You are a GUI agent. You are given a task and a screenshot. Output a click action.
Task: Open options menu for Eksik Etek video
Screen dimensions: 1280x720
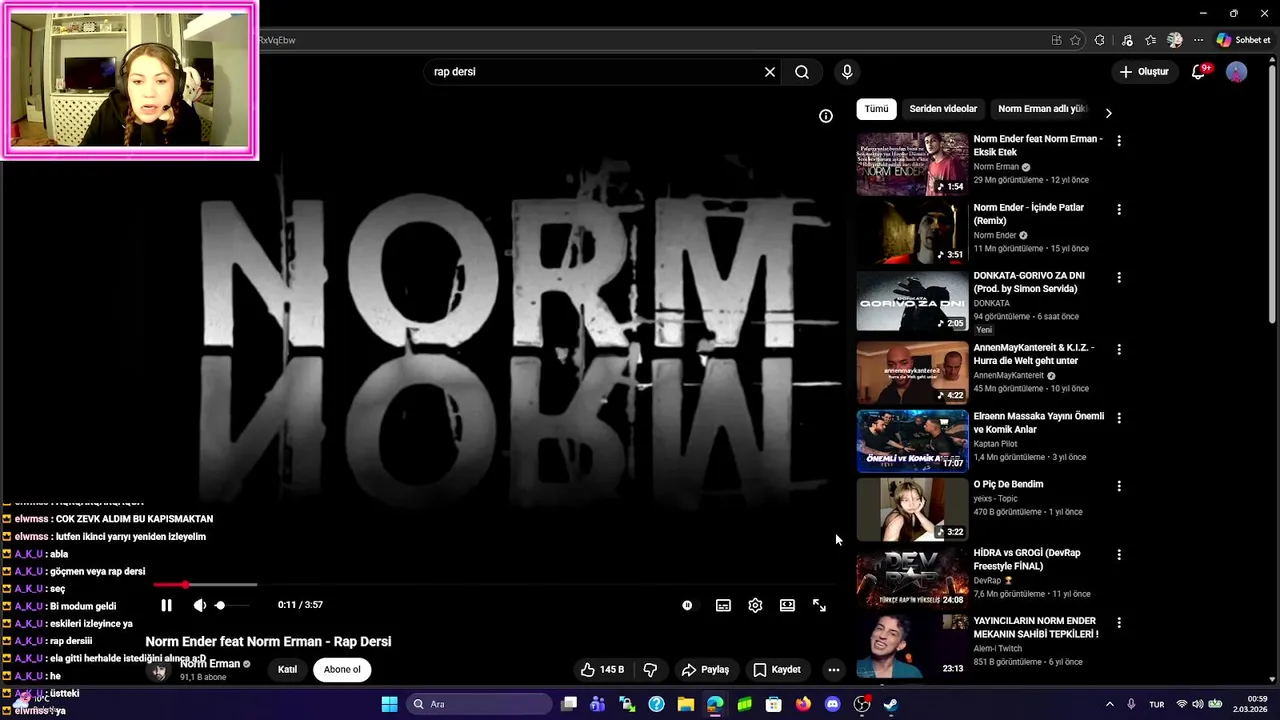tap(1119, 141)
